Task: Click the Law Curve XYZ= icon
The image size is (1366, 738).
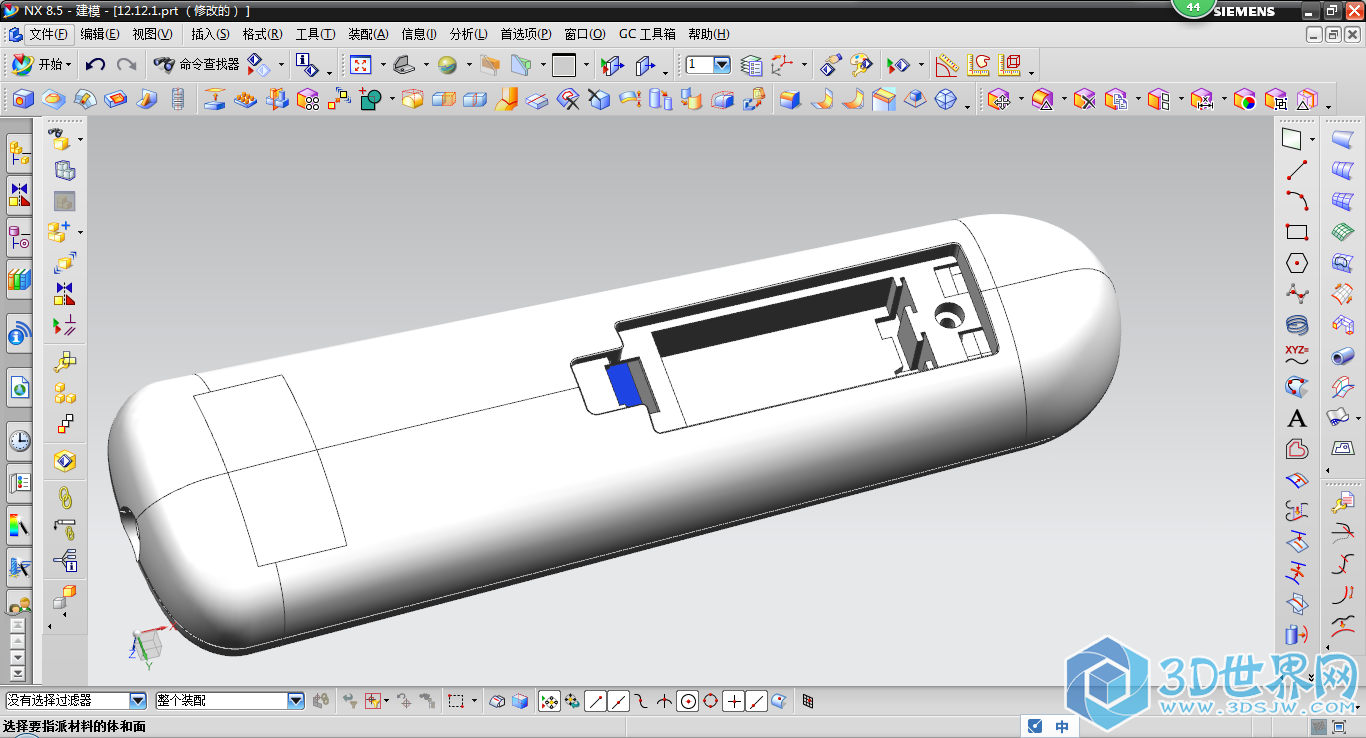Action: 1297,355
